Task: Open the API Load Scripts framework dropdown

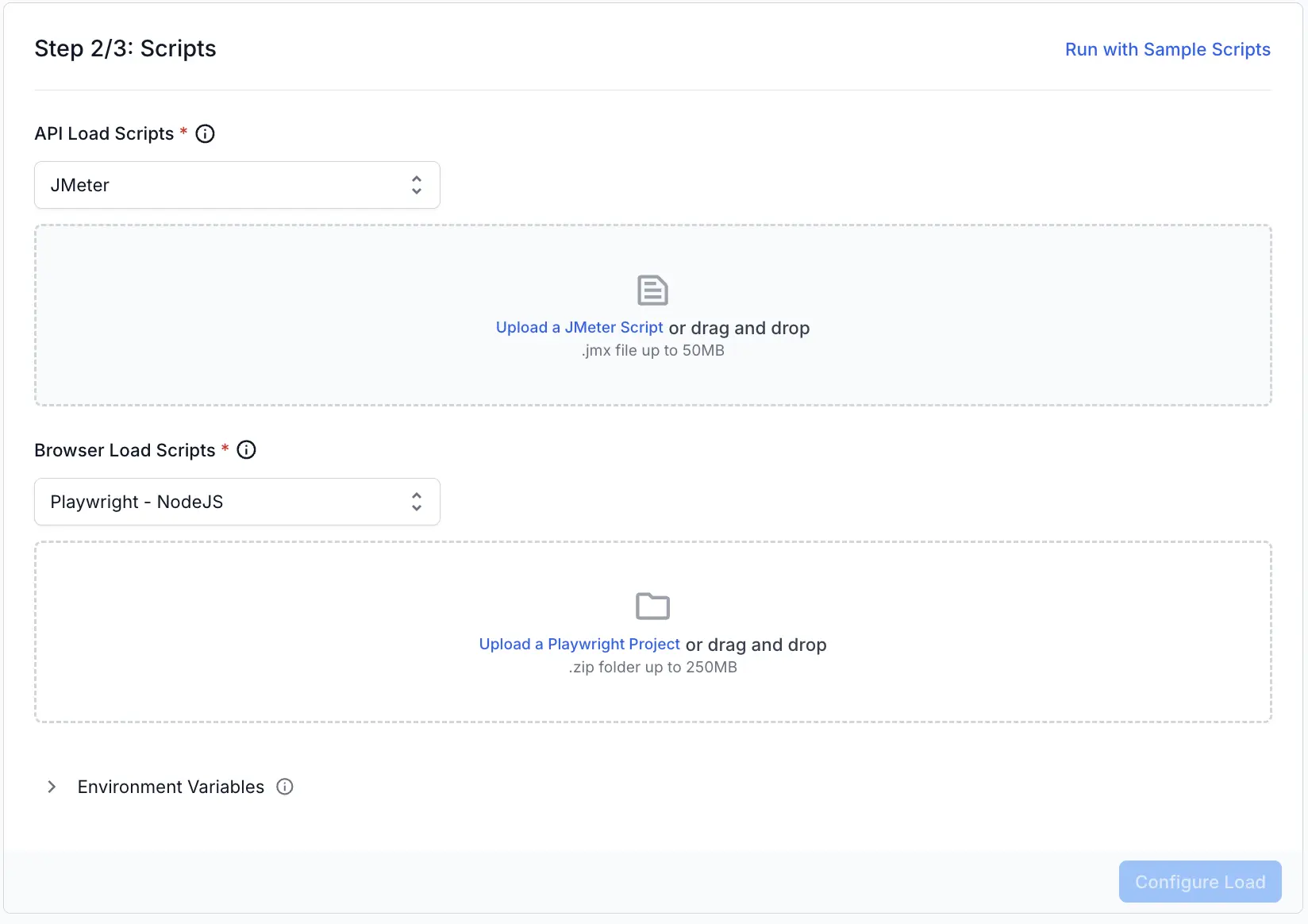Action: click(237, 185)
